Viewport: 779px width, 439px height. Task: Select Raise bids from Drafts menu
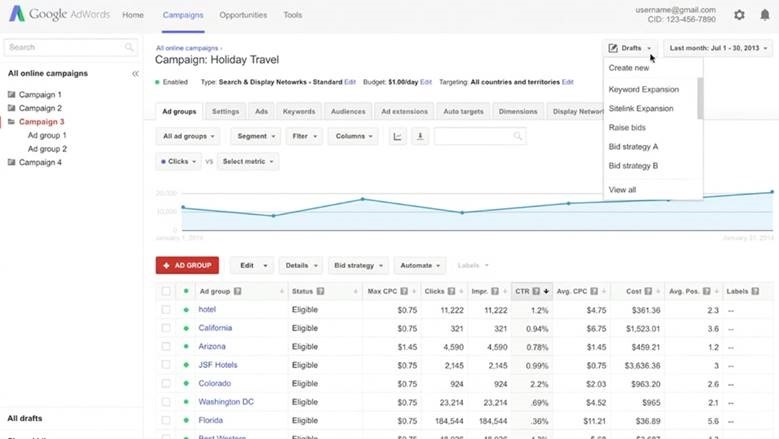[627, 128]
